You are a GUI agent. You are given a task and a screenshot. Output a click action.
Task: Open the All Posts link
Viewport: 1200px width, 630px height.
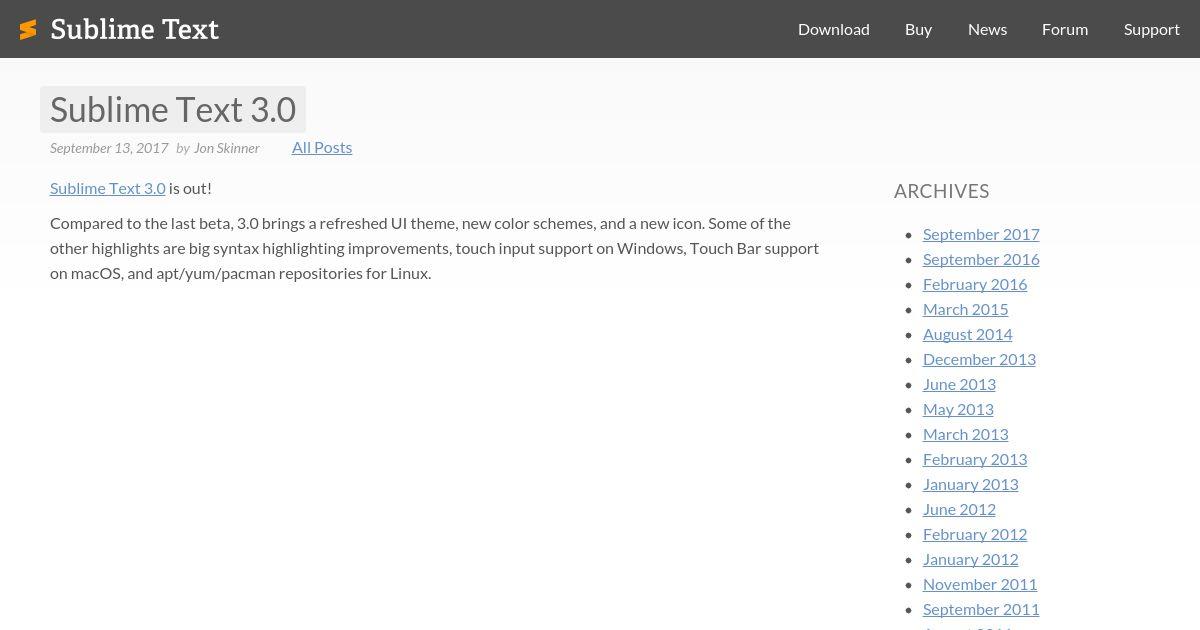pos(322,147)
